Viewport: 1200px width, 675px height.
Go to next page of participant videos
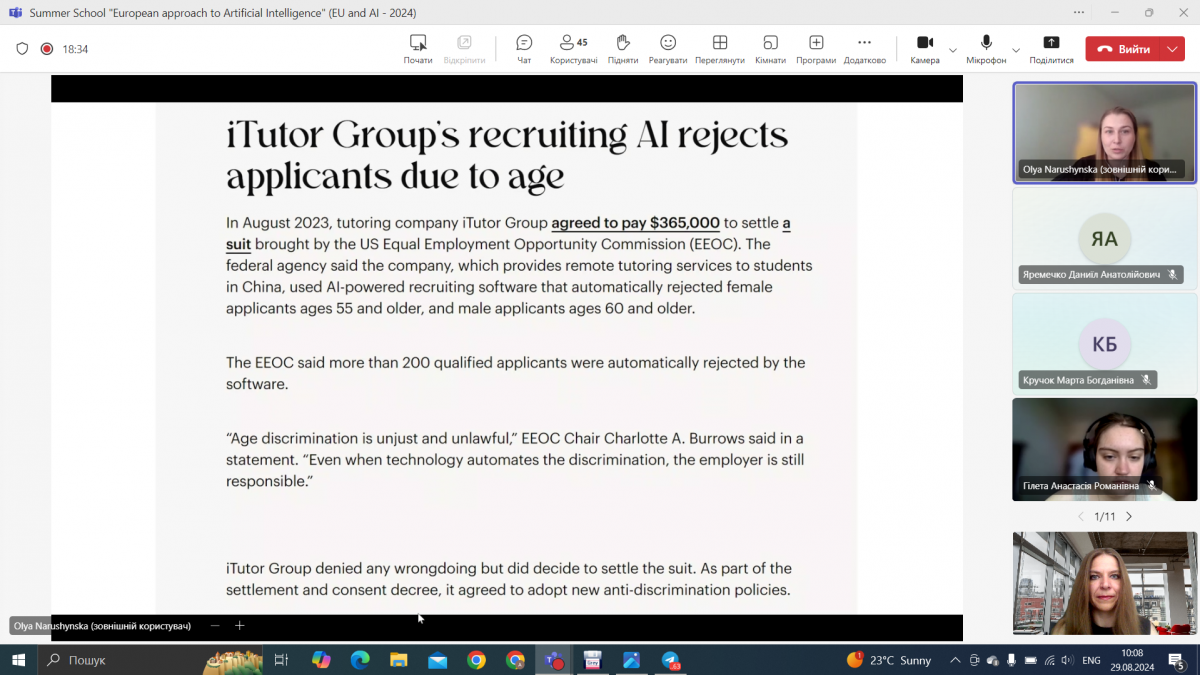[1129, 517]
